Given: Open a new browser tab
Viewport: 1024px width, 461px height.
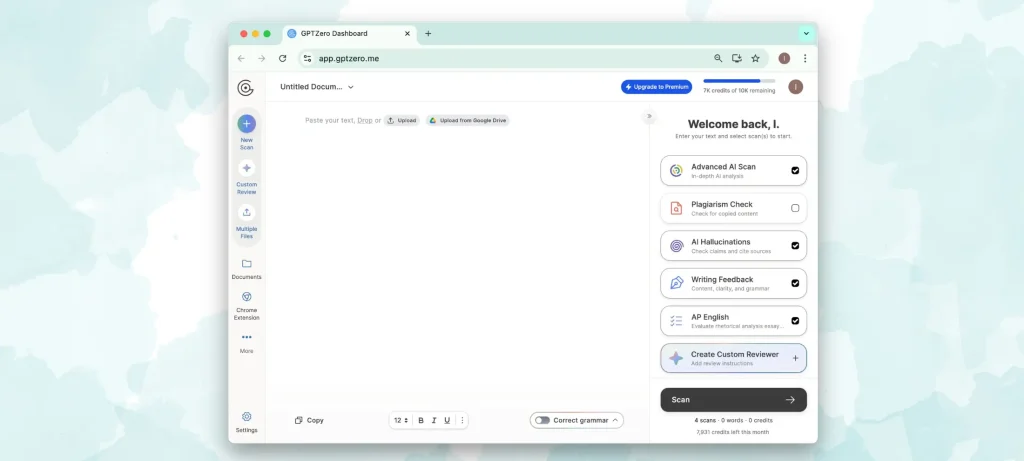Looking at the screenshot, I should tap(428, 33).
